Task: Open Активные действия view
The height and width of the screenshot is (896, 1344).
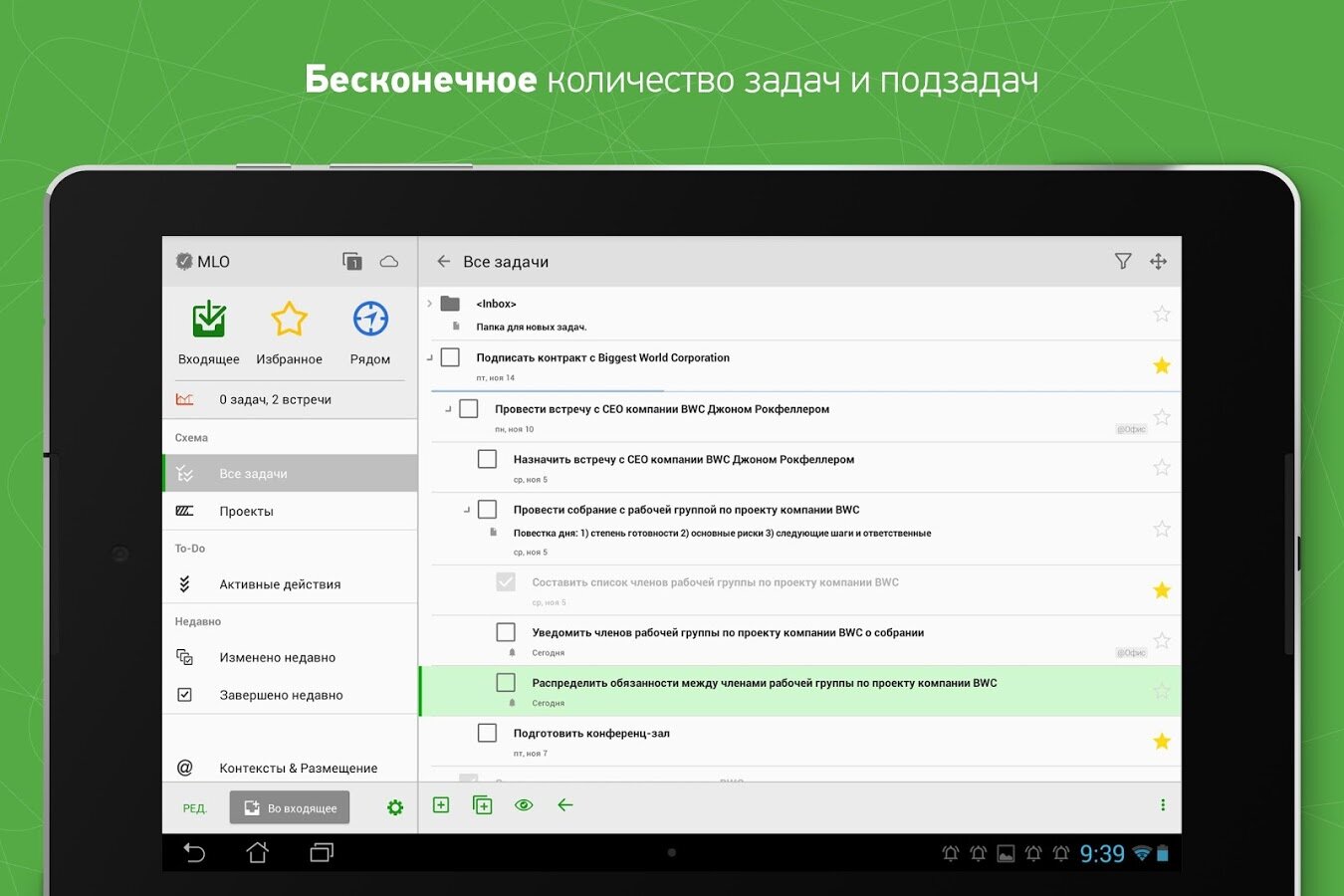Action: (280, 584)
